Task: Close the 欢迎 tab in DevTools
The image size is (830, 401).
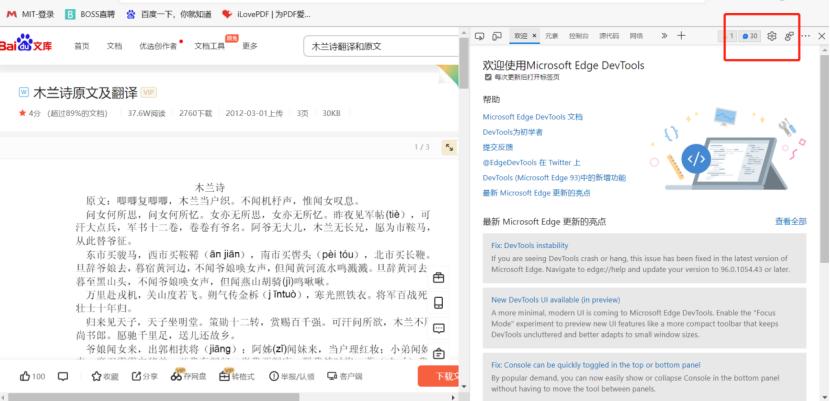Action: (x=534, y=36)
